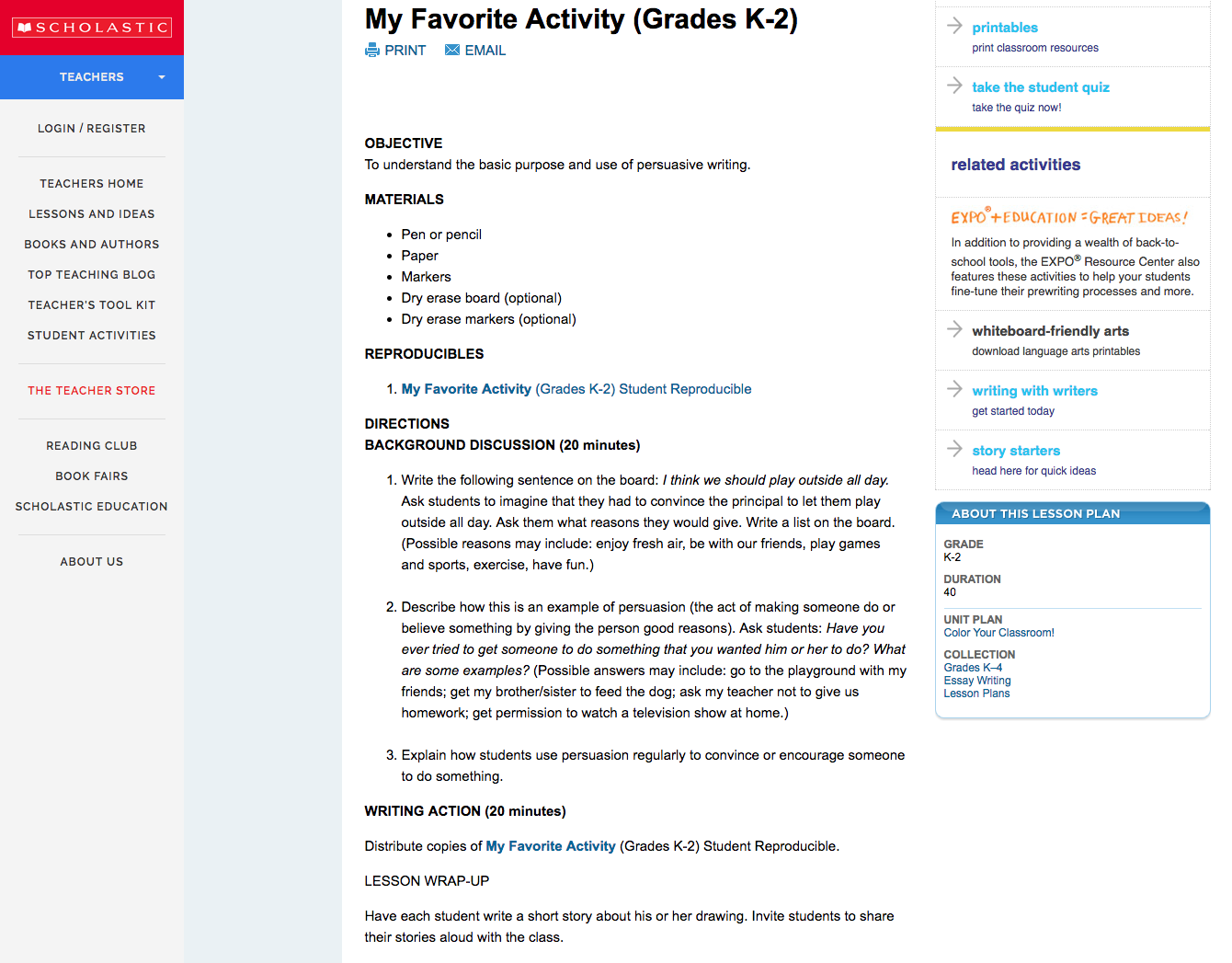Image resolution: width=1232 pixels, height=963 pixels.
Task: Click the yellow divider bar under the quiz link
Action: coord(1072,129)
